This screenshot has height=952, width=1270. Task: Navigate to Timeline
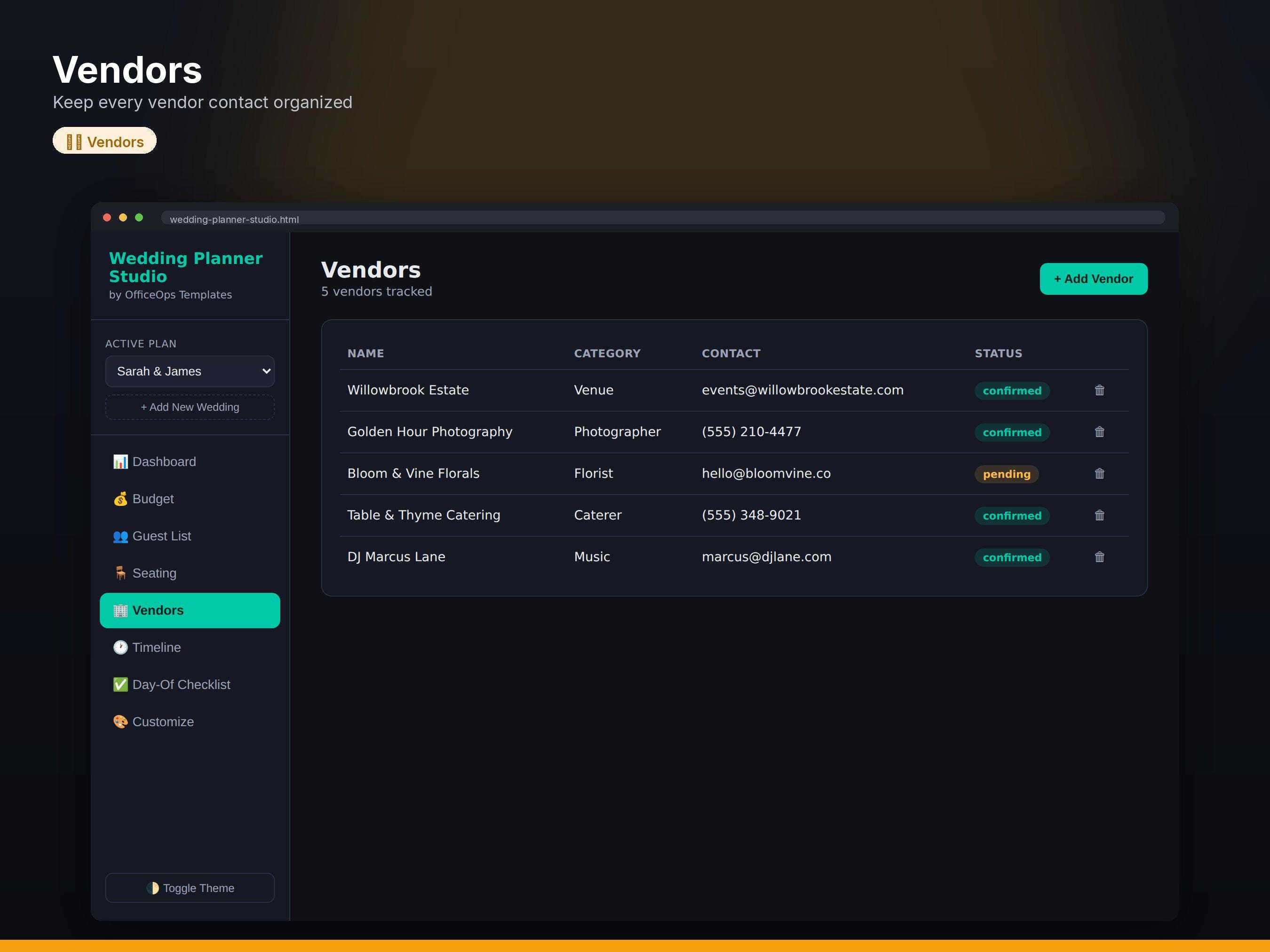190,648
